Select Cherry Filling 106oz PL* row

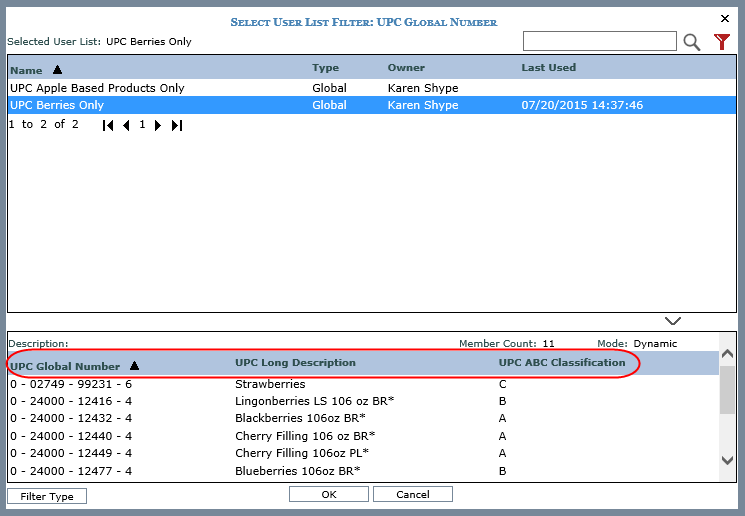[x=363, y=453]
